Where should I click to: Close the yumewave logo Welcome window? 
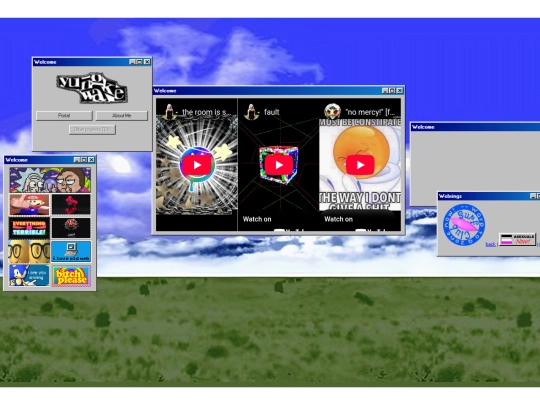coord(147,62)
